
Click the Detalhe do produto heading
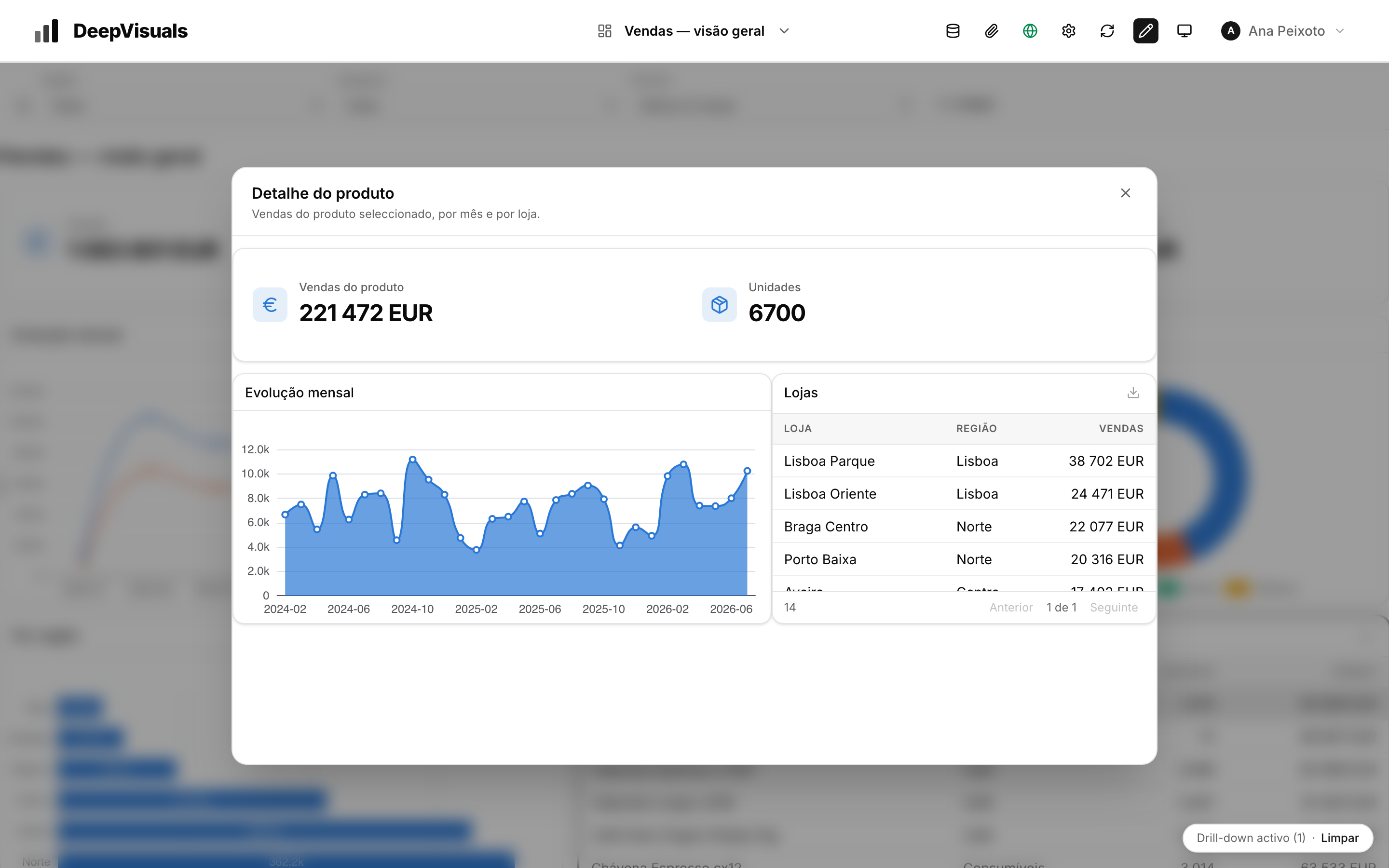click(323, 193)
